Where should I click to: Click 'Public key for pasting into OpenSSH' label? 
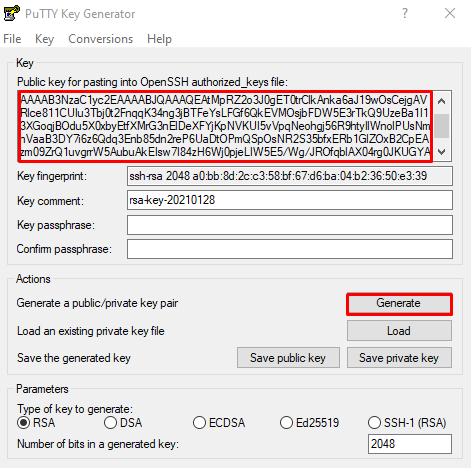click(x=152, y=82)
